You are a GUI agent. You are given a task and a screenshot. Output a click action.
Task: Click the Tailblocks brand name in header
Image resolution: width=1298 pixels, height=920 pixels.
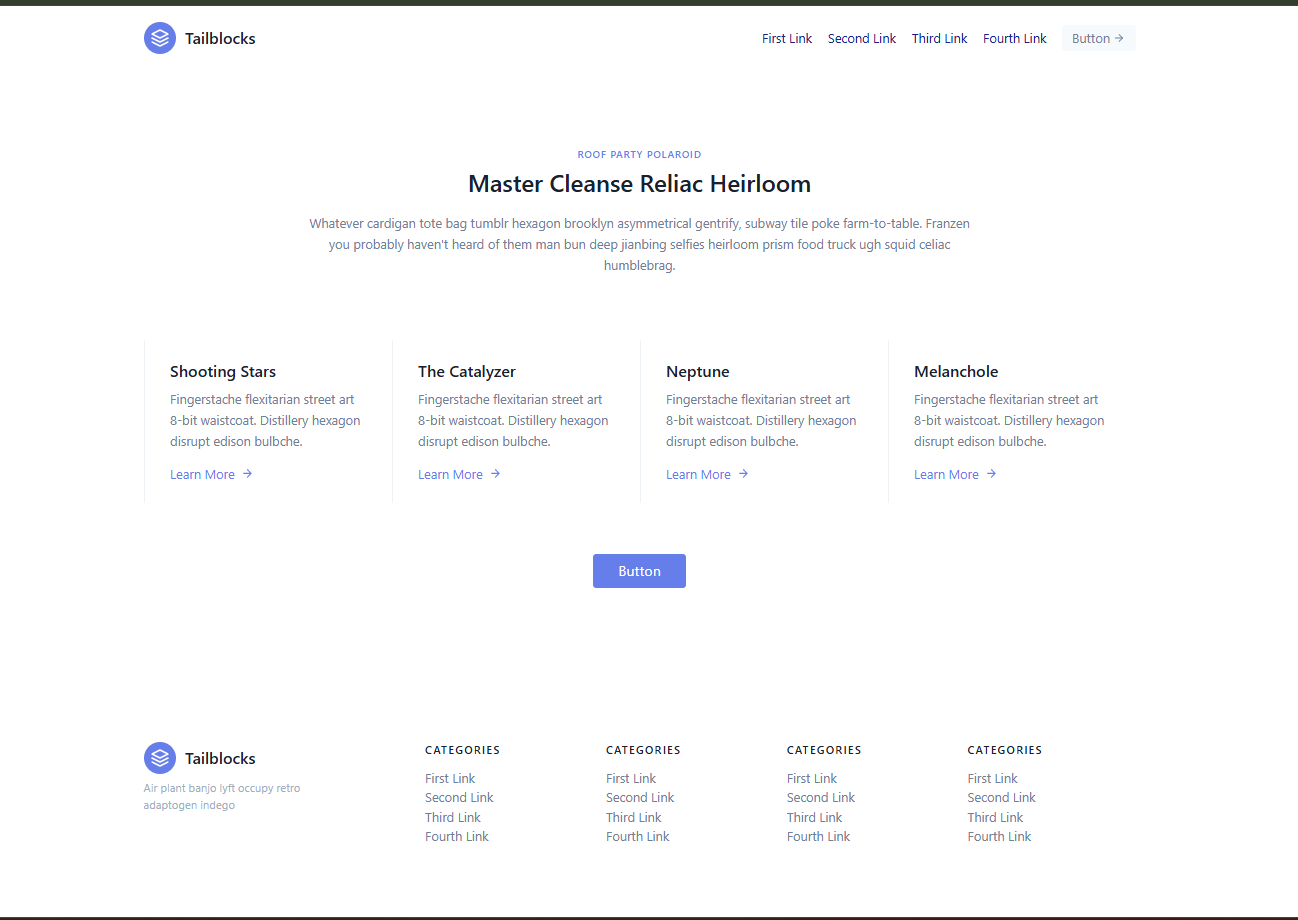pyautogui.click(x=220, y=39)
